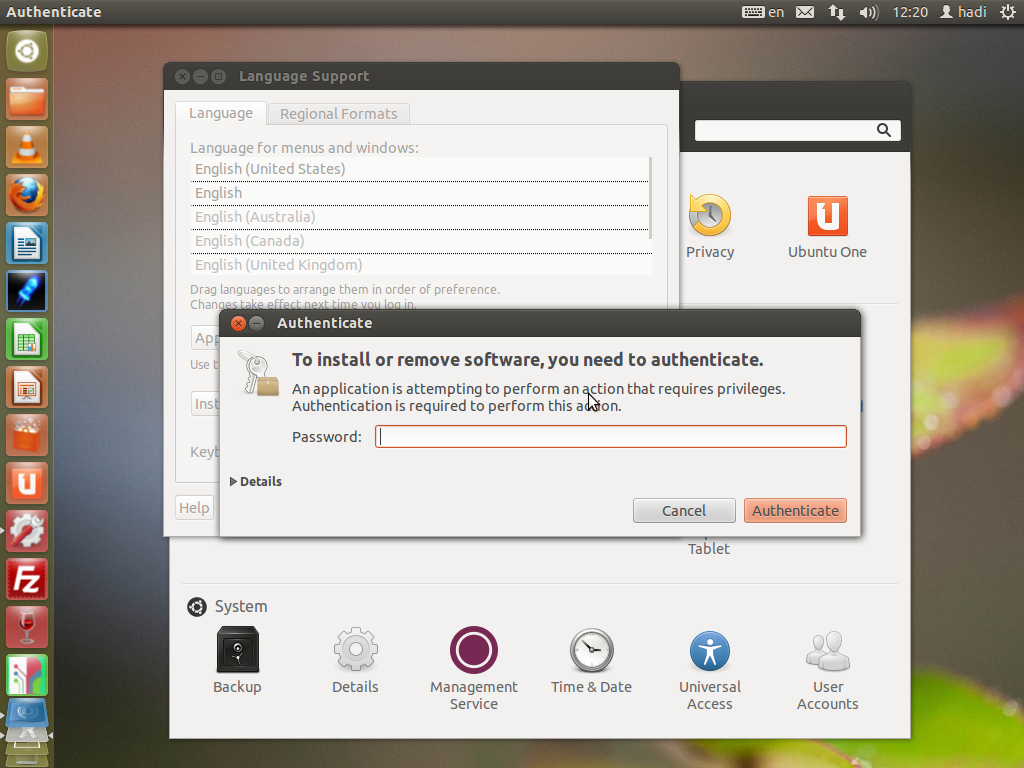This screenshot has height=768, width=1024.
Task: Open Ubuntu One from the launcher
Action: coord(27,483)
